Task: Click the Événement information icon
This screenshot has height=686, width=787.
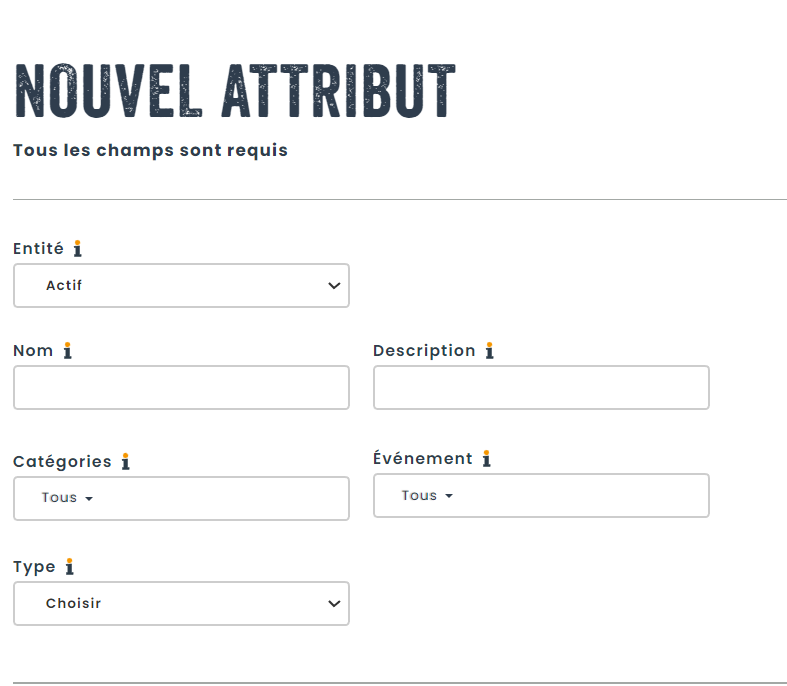Action: point(486,458)
